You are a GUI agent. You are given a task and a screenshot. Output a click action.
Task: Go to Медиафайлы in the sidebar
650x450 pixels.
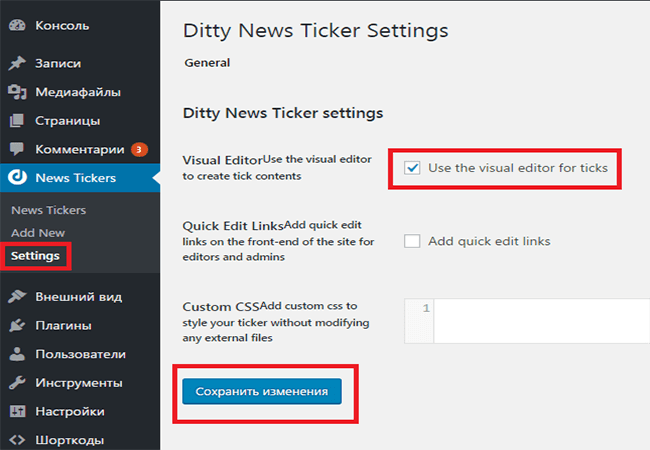[x=80, y=92]
